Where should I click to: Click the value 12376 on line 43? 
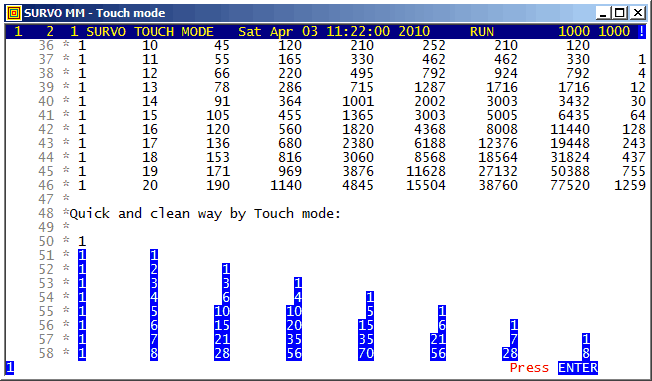pyautogui.click(x=498, y=143)
